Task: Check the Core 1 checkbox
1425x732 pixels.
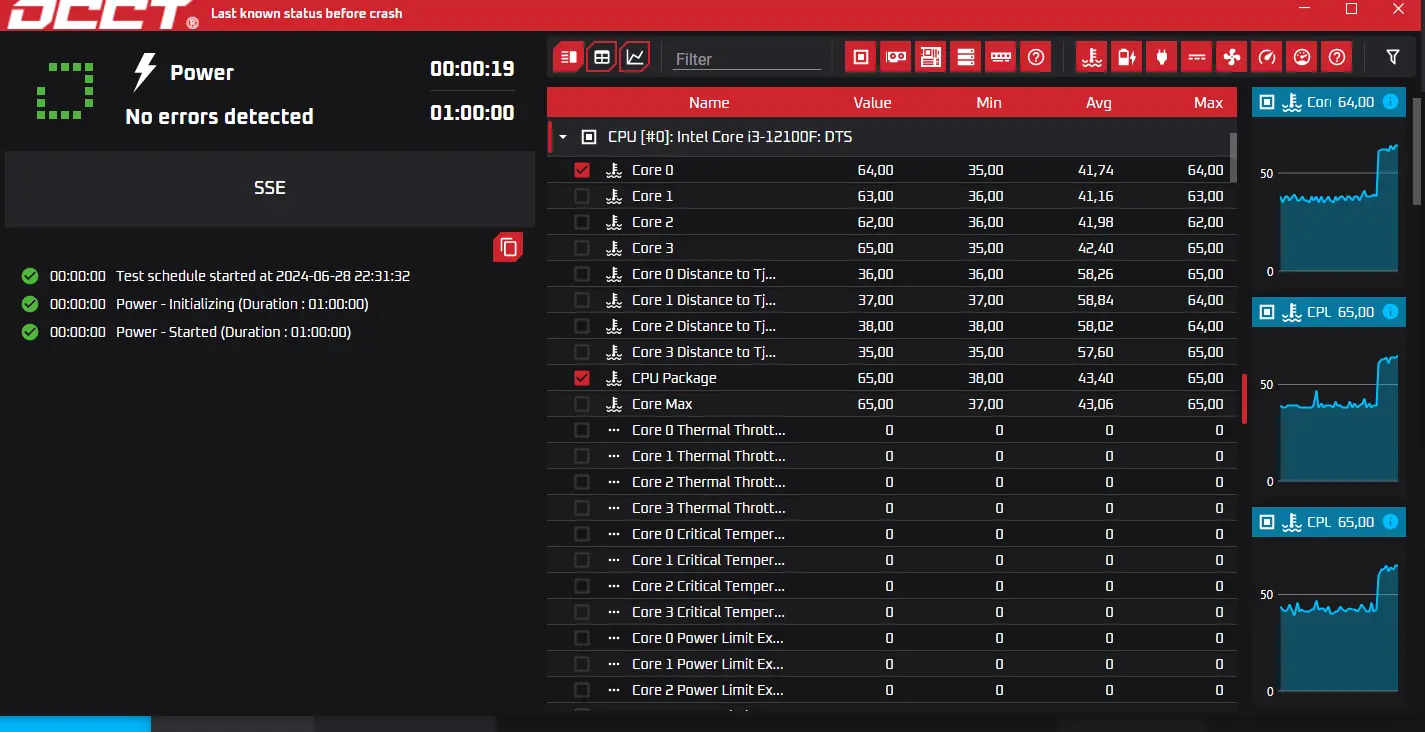Action: (582, 196)
